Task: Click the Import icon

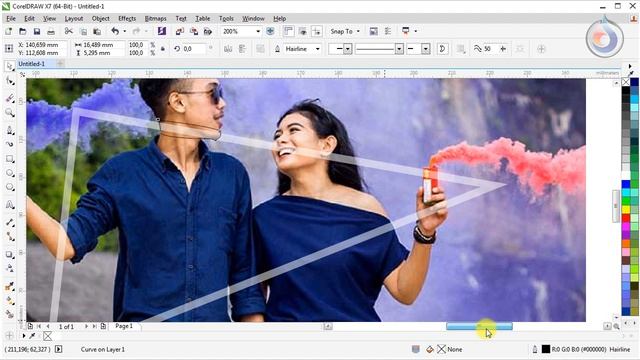Action: tap(180, 31)
